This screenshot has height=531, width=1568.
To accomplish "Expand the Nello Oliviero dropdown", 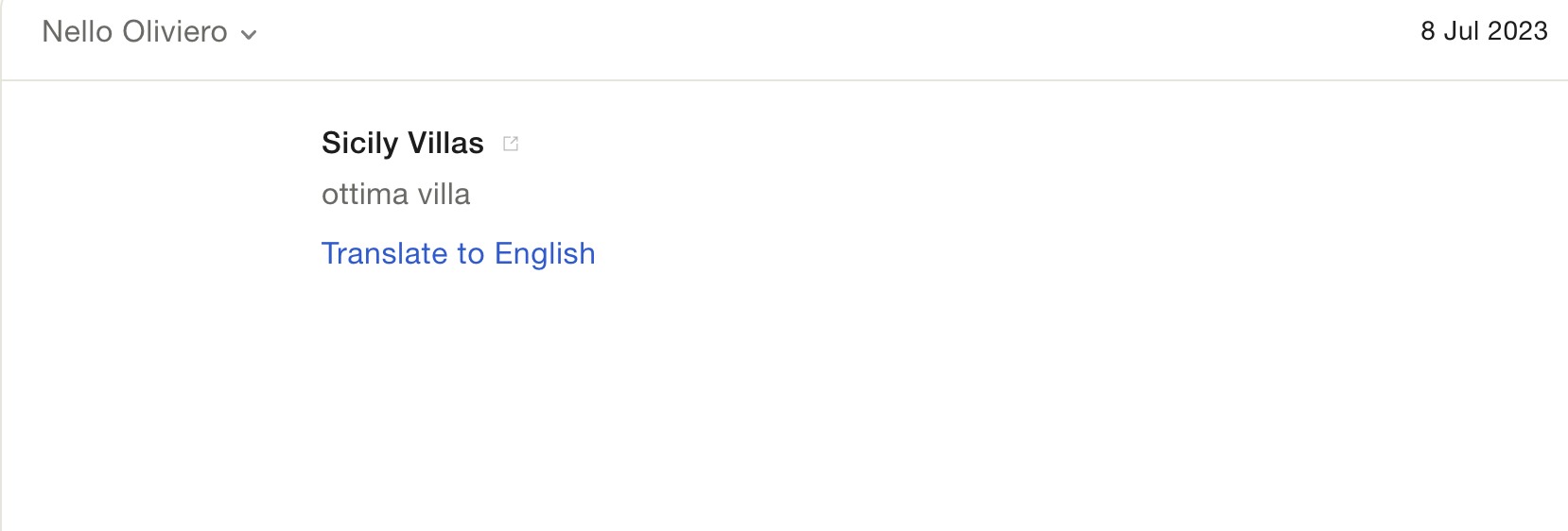I will click(249, 35).
